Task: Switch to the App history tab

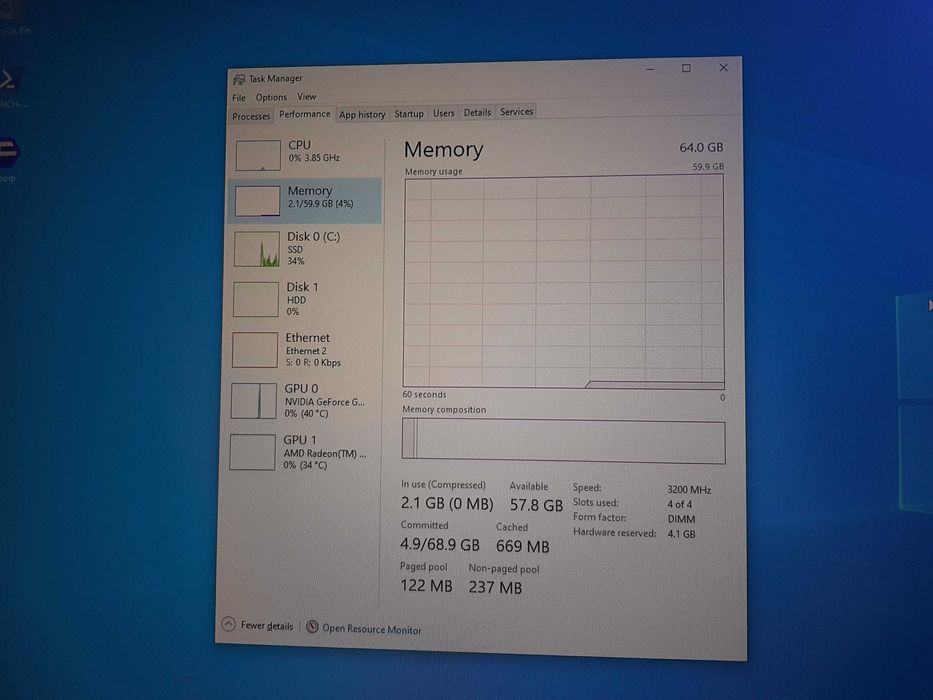Action: [x=362, y=114]
